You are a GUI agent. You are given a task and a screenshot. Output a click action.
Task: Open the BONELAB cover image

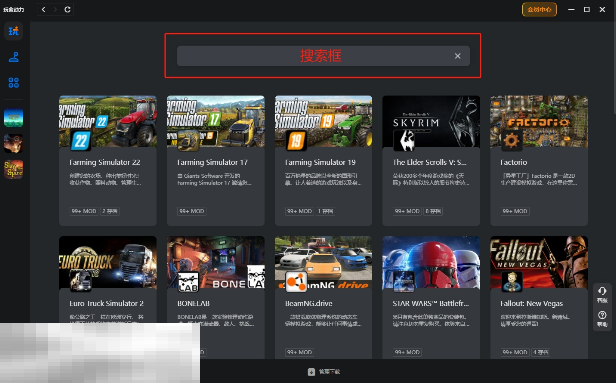(216, 262)
